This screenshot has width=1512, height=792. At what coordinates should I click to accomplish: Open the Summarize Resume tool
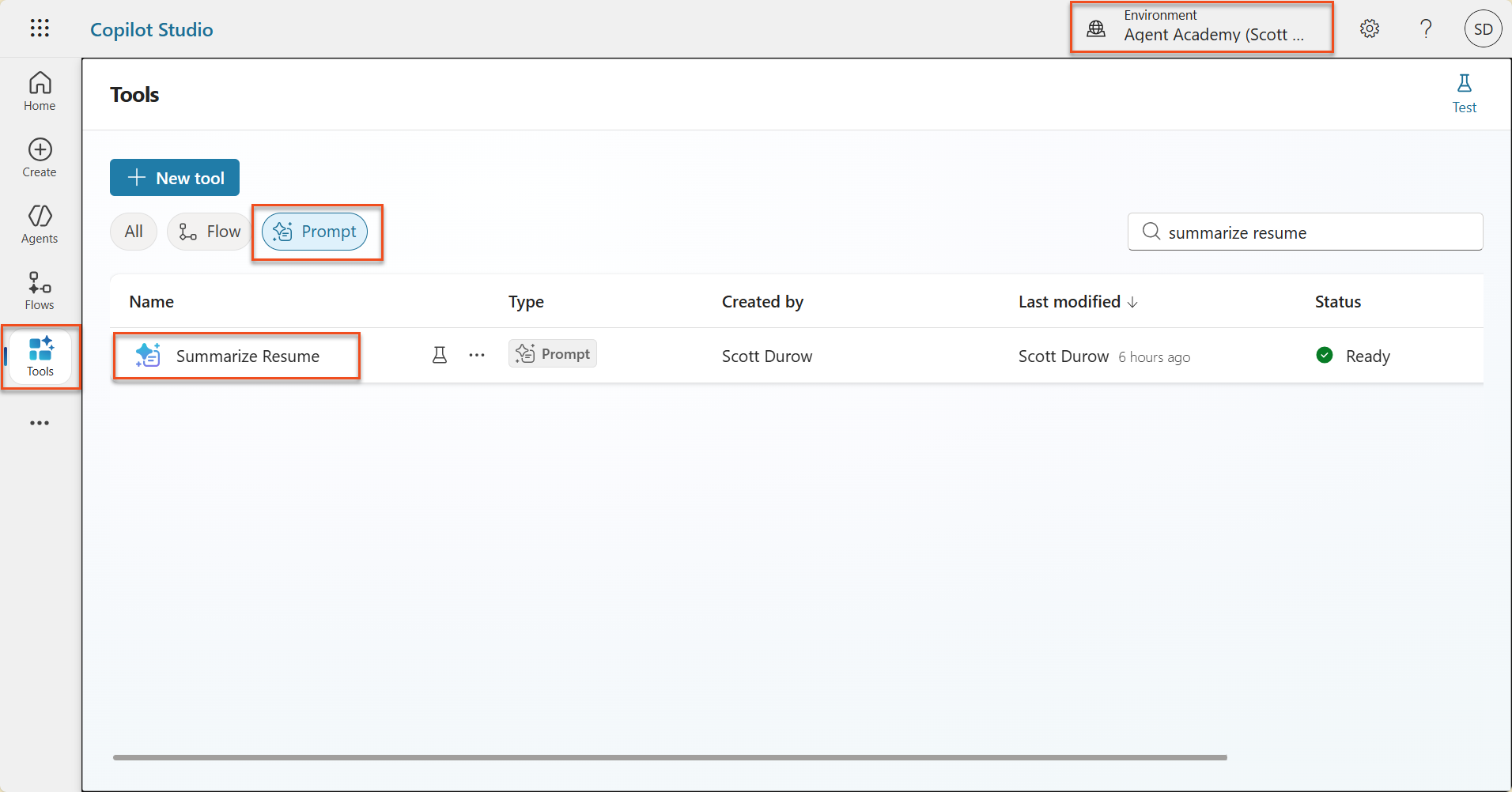(248, 356)
